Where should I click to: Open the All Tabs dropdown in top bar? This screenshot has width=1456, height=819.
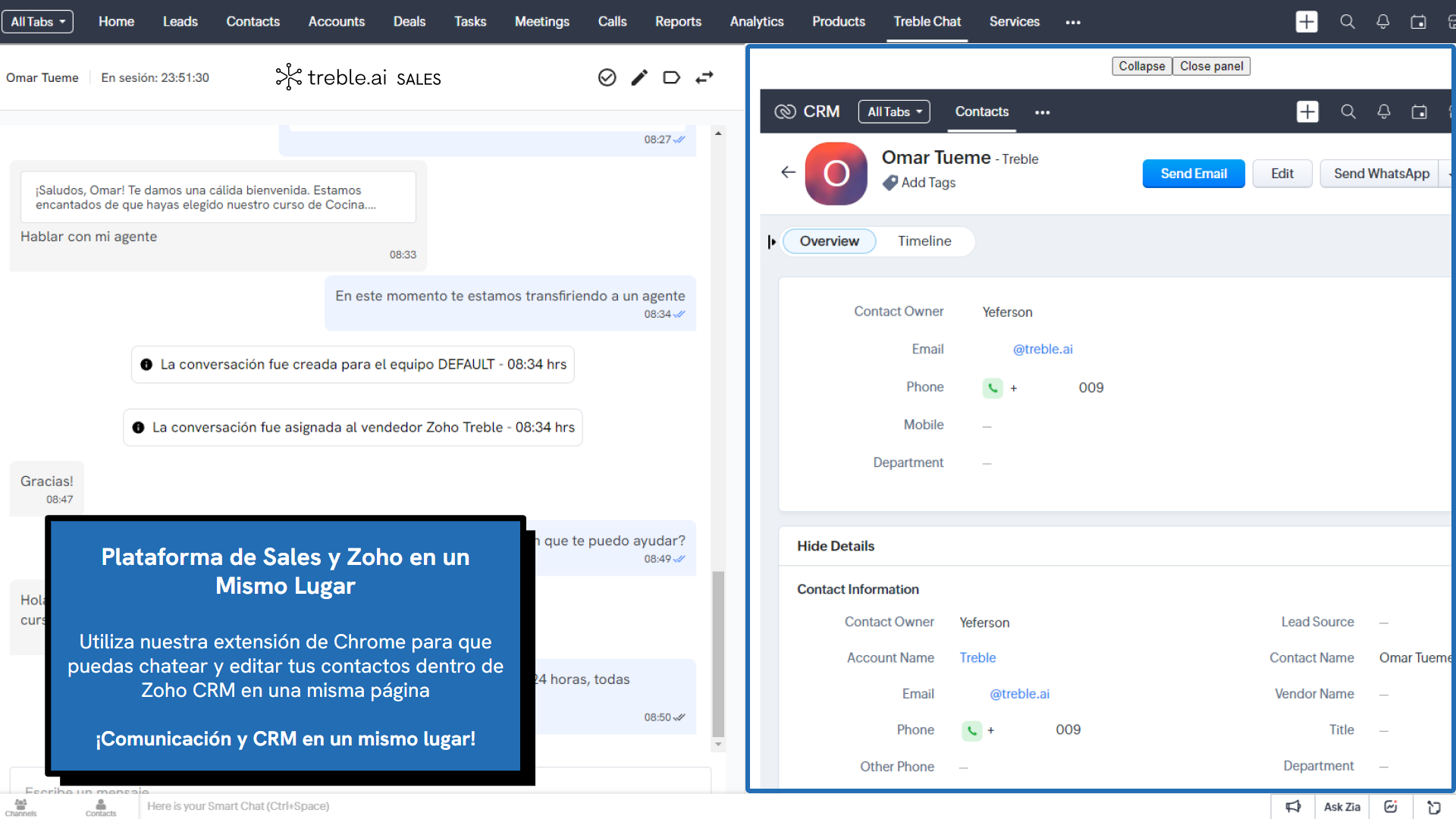pyautogui.click(x=38, y=22)
